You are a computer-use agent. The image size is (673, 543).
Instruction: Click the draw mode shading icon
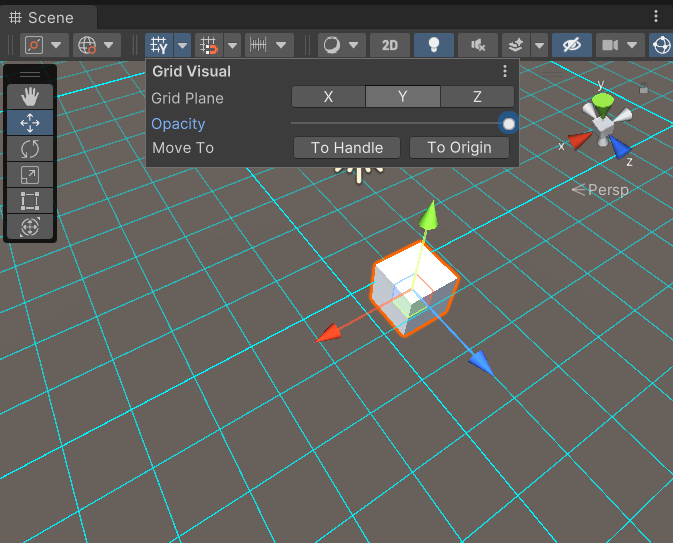[x=332, y=45]
